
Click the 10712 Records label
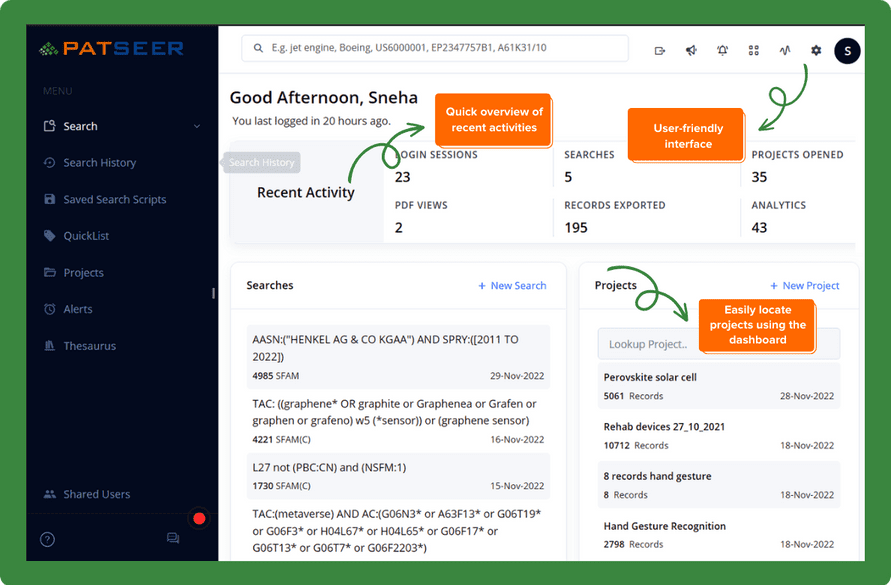point(636,446)
